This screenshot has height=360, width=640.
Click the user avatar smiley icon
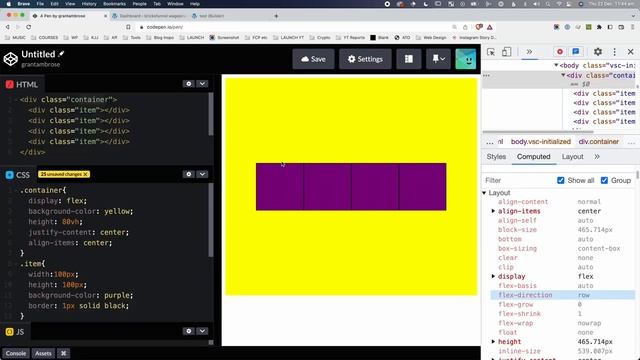coord(466,59)
